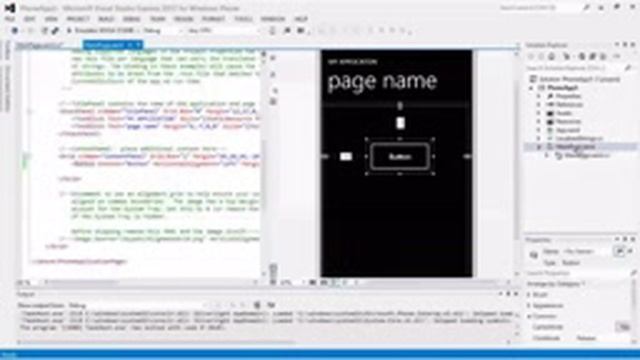The height and width of the screenshot is (360, 640).
Task: Expand the Properties folder in Solution Explorer
Action: click(539, 96)
